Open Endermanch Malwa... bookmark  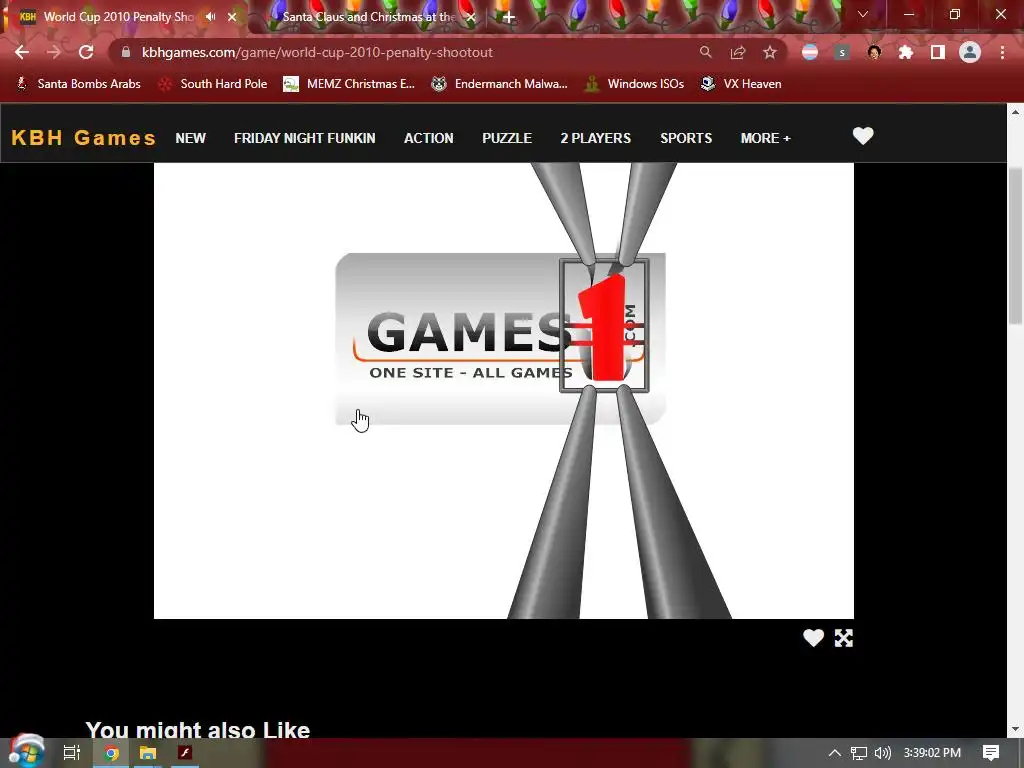point(500,84)
